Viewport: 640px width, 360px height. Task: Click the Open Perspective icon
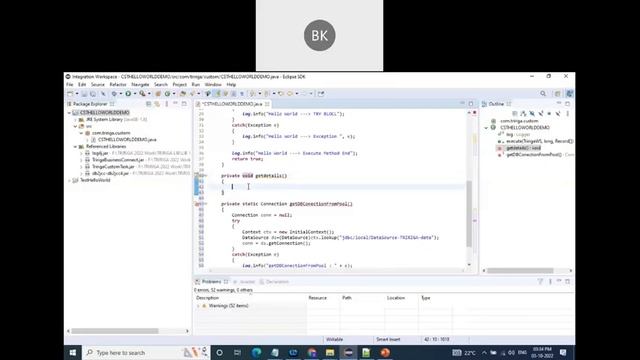[x=558, y=93]
